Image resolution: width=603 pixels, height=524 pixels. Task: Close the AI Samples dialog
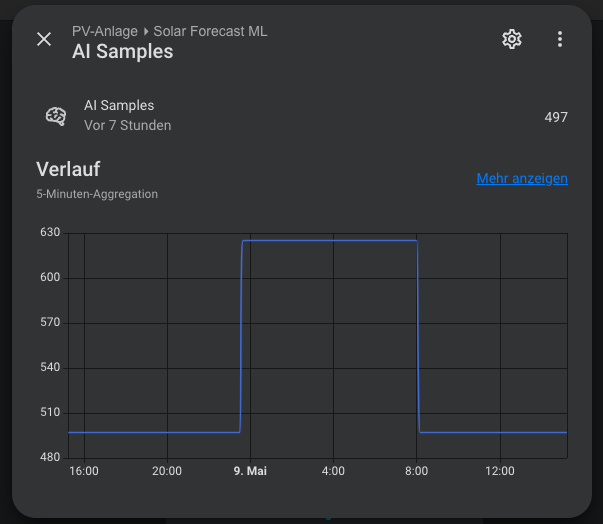coord(44,39)
